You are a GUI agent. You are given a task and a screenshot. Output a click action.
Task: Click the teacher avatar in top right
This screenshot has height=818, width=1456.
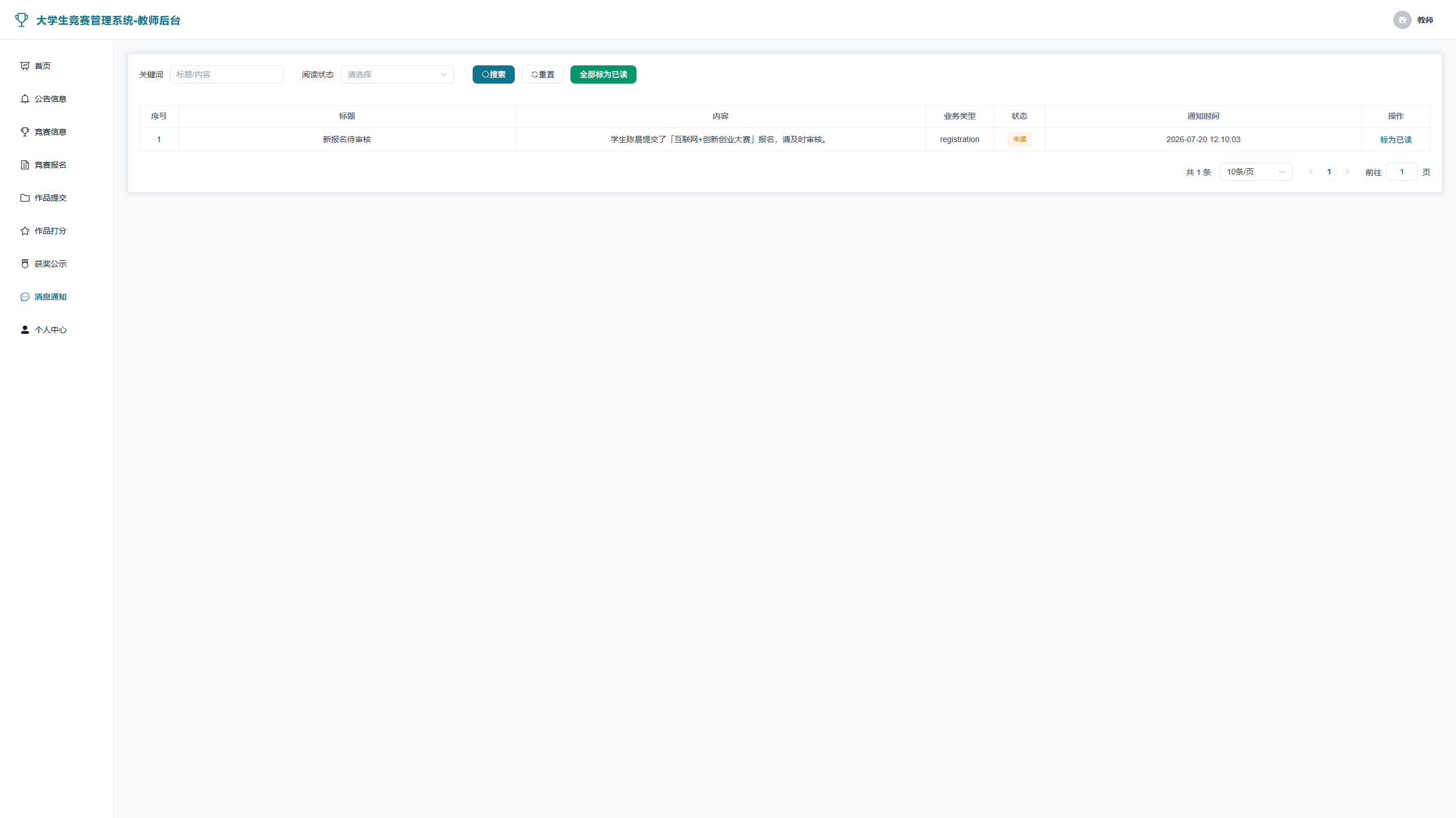tap(1402, 20)
